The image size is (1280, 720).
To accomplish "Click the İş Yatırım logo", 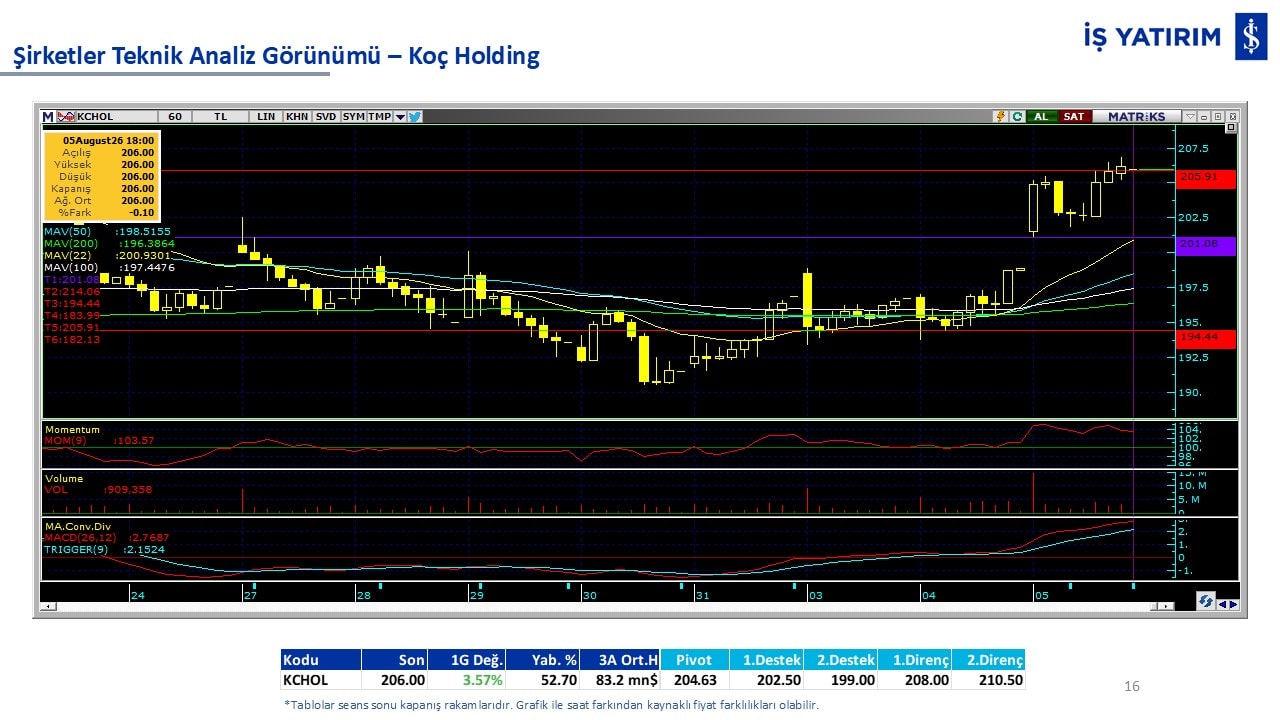I will [x=1175, y=38].
